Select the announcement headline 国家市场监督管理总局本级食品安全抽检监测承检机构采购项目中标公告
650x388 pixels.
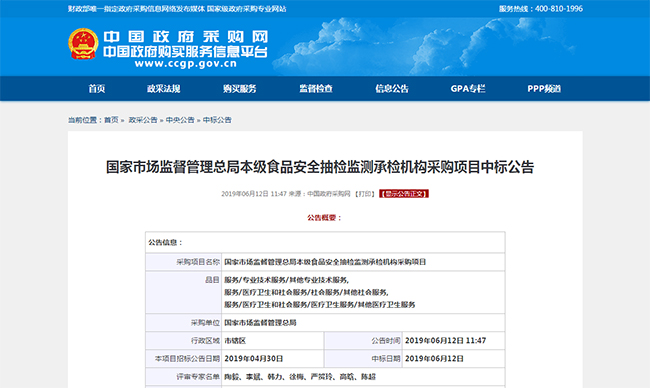pyautogui.click(x=320, y=167)
